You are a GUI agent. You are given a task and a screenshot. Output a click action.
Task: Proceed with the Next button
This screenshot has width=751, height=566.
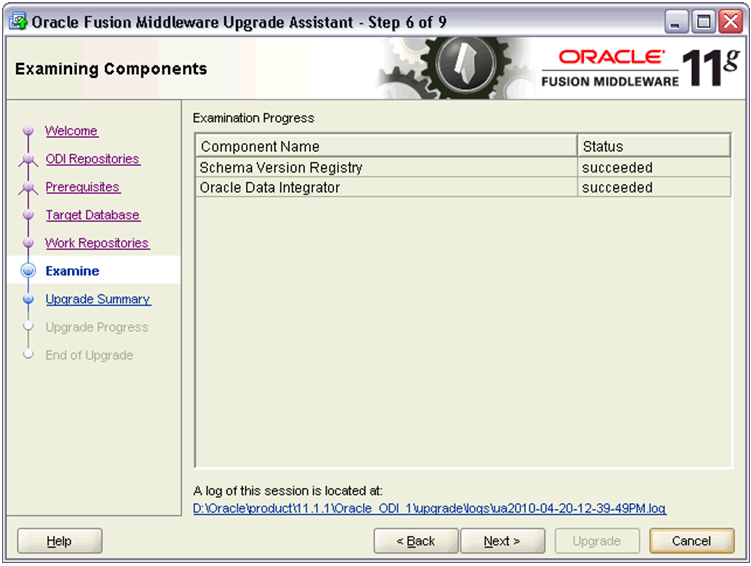(502, 541)
